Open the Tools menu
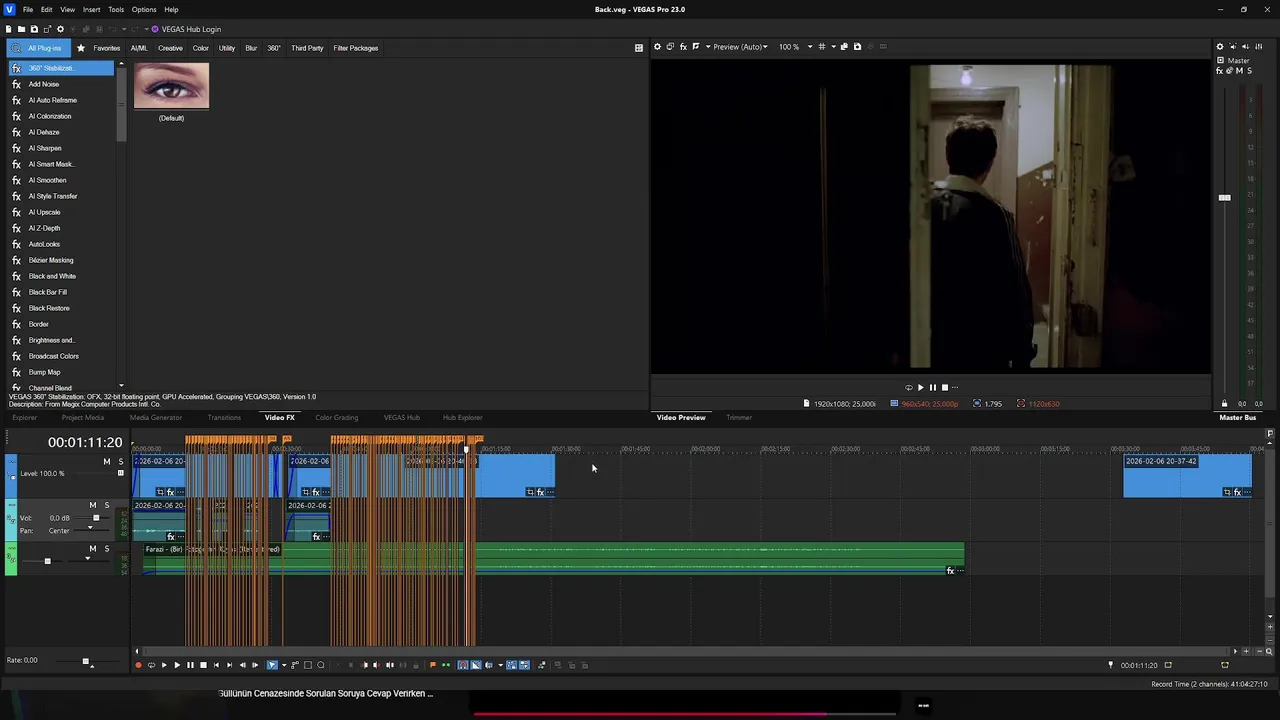 tap(116, 9)
